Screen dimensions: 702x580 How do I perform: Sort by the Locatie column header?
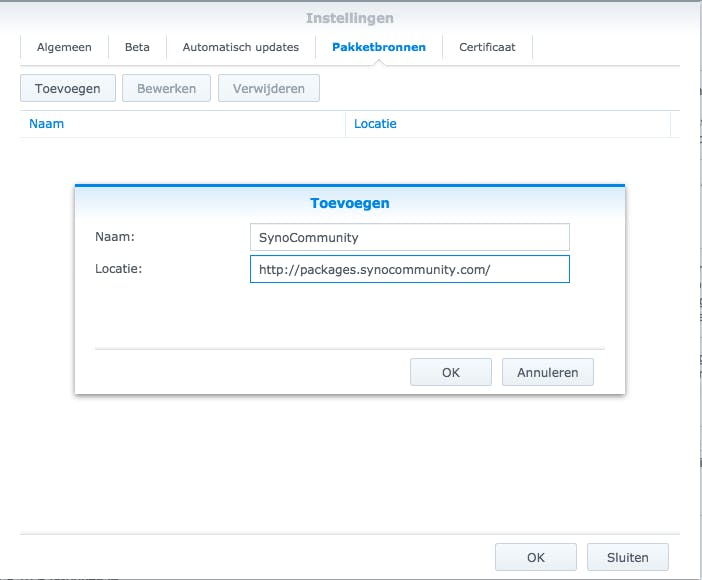pyautogui.click(x=508, y=124)
